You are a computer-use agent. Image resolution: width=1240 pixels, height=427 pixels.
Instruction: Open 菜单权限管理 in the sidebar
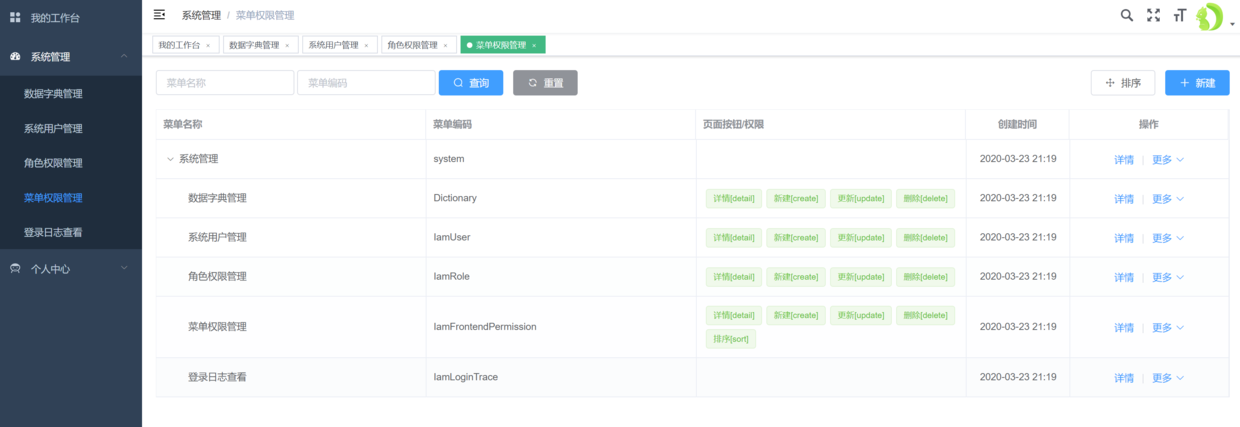(71, 198)
